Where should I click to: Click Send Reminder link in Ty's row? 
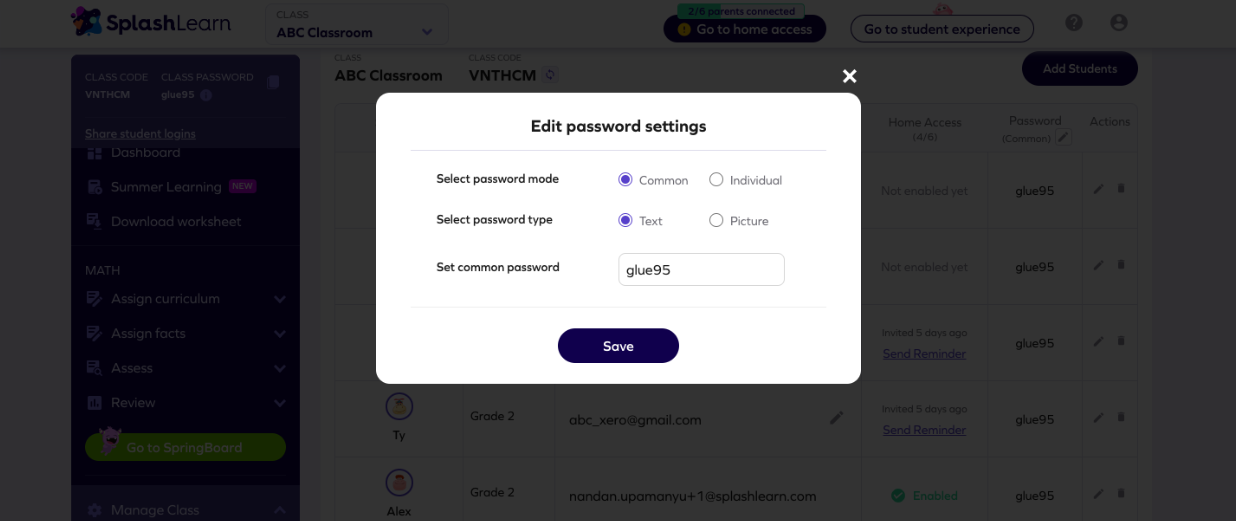click(924, 430)
